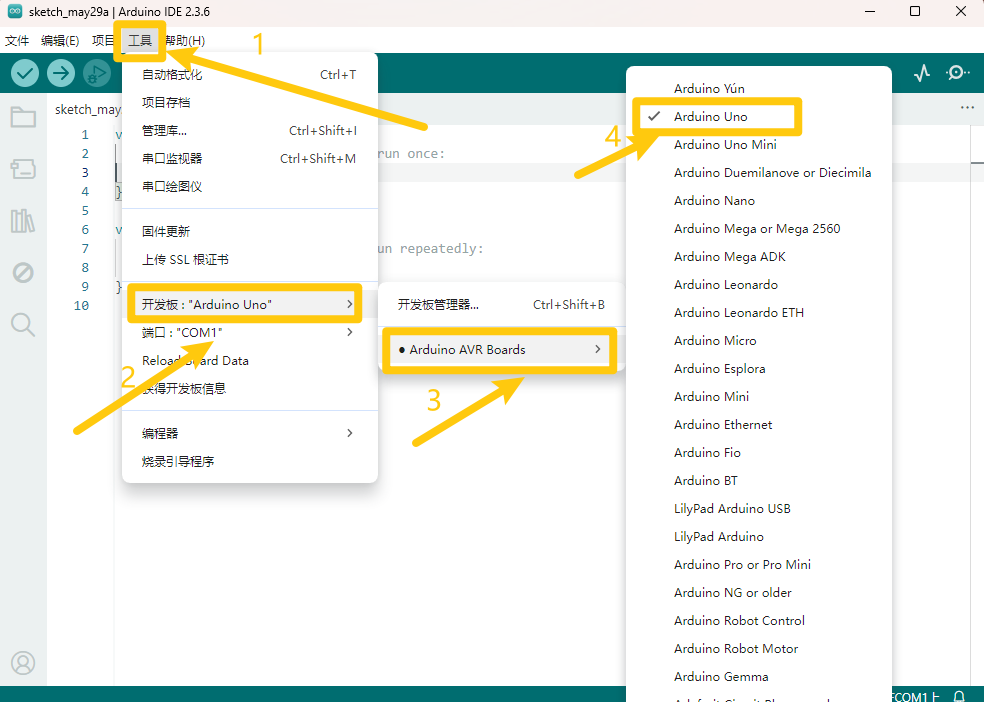
Task: Click Reload Board Data entry
Action: [250, 361]
